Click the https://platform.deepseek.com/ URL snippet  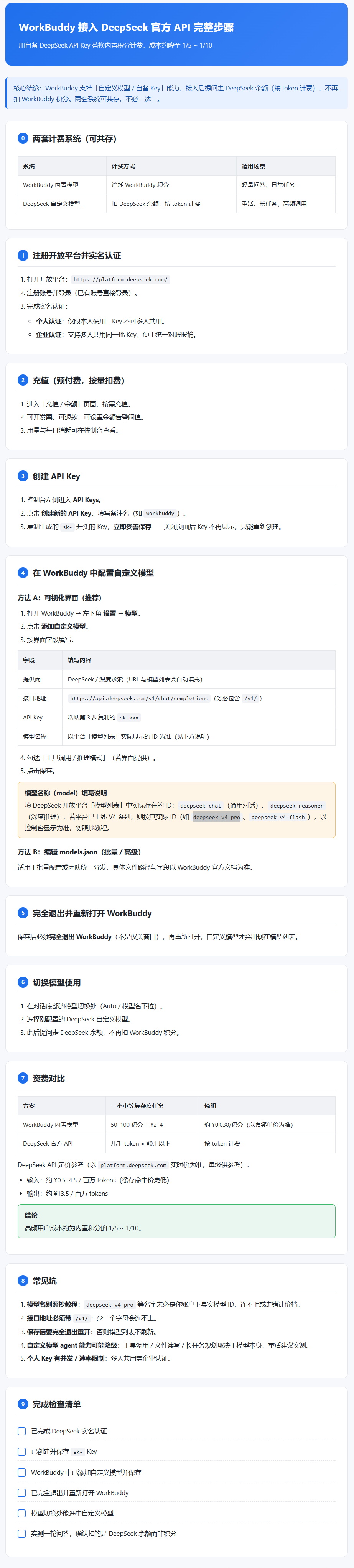[x=120, y=279]
